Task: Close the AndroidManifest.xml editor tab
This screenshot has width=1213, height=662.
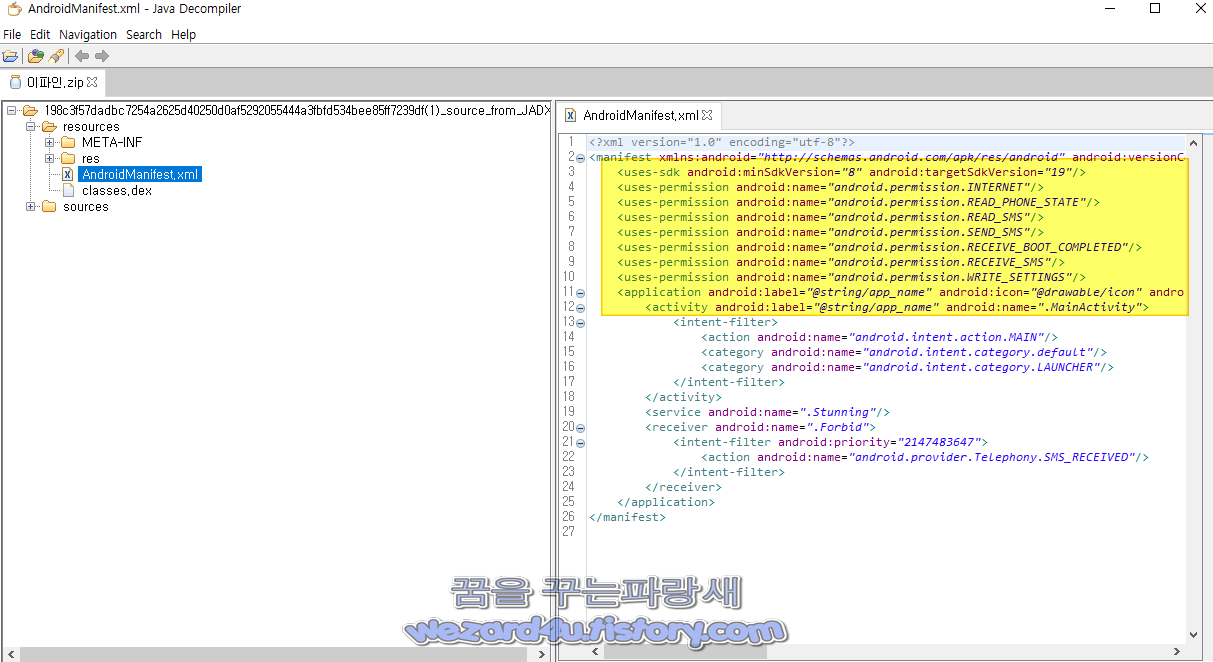Action: click(x=707, y=115)
